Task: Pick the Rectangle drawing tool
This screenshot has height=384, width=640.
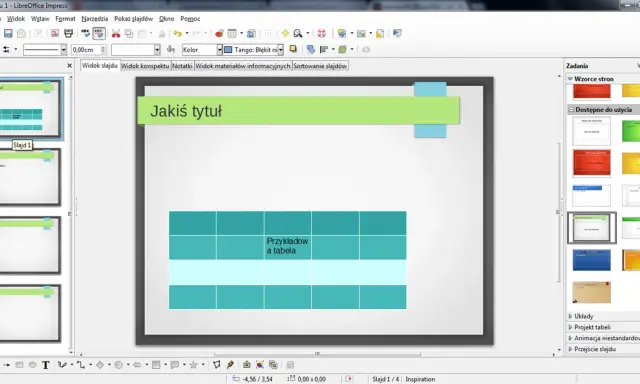Action: (x=19, y=365)
